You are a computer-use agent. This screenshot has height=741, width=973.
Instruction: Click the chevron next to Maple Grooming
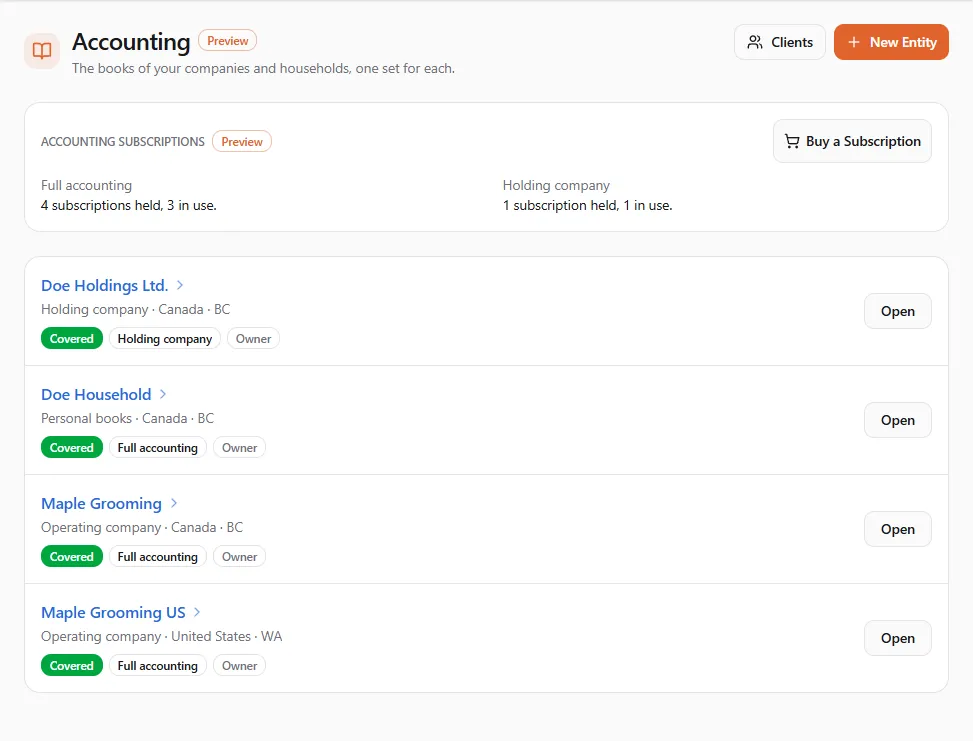click(x=174, y=503)
